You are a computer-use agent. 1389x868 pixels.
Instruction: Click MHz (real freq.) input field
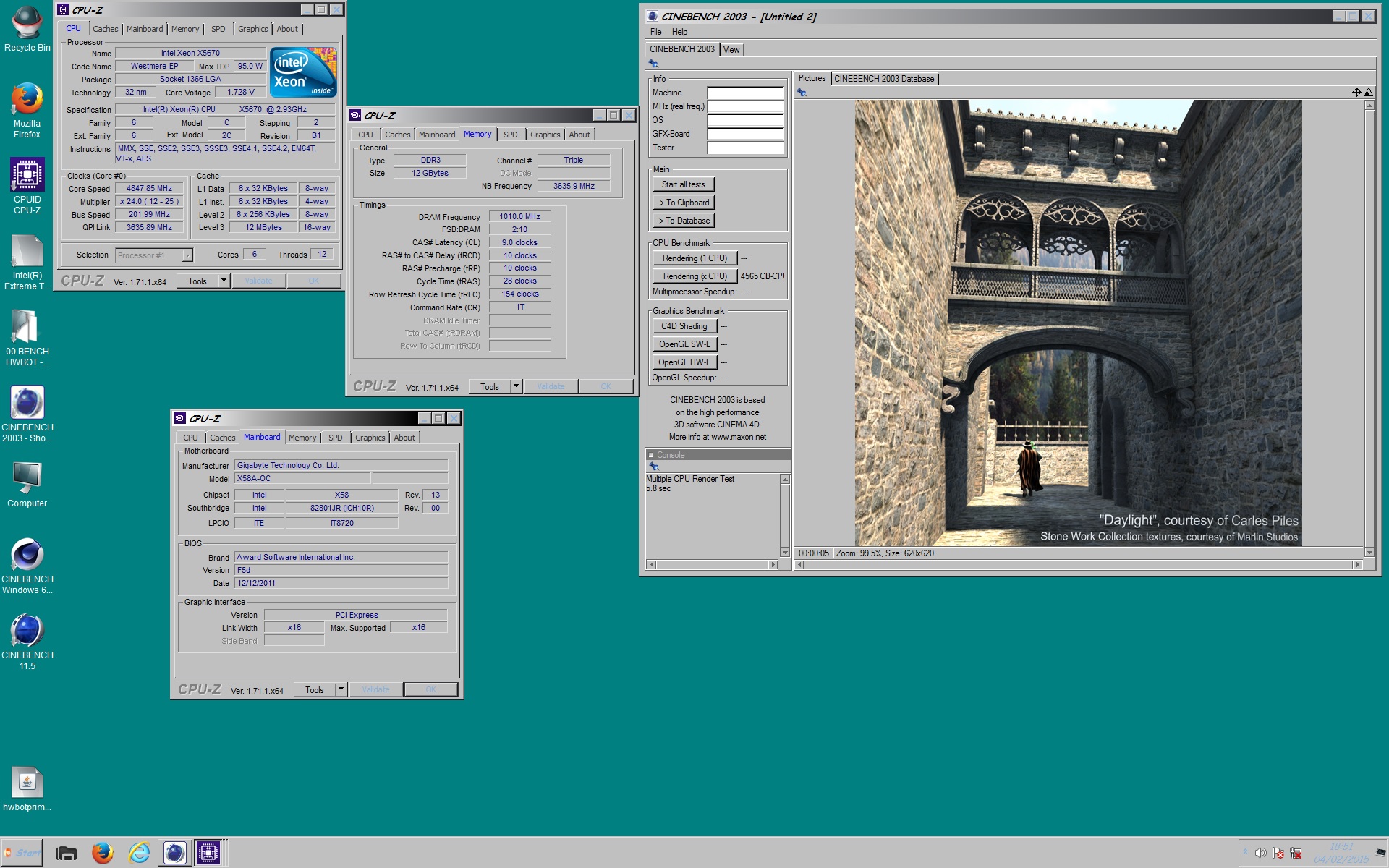pos(745,106)
